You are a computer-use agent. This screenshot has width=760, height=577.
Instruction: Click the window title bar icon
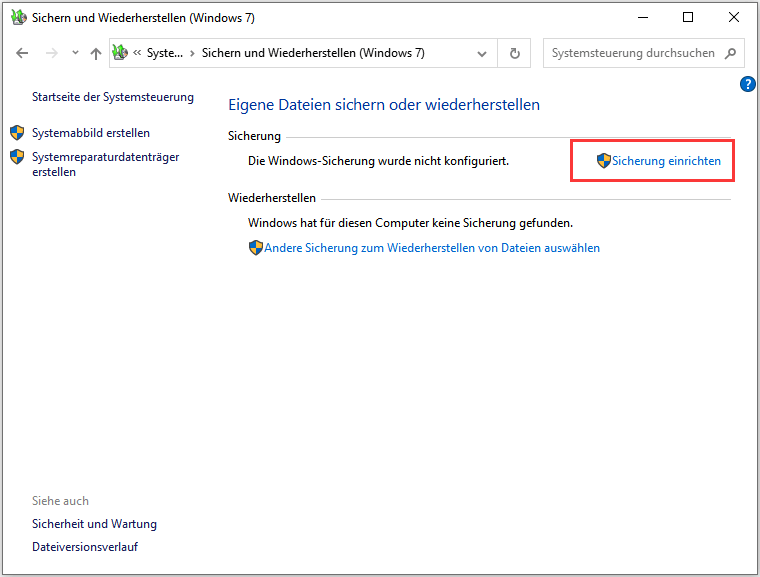click(x=18, y=17)
